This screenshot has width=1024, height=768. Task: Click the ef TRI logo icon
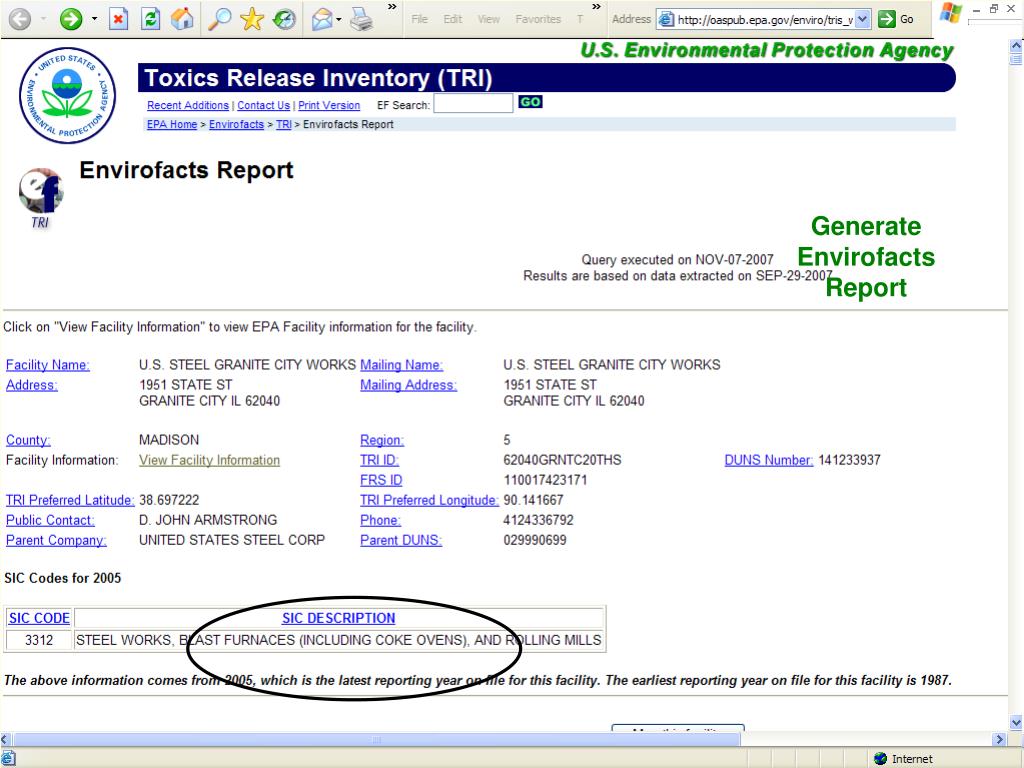(41, 198)
